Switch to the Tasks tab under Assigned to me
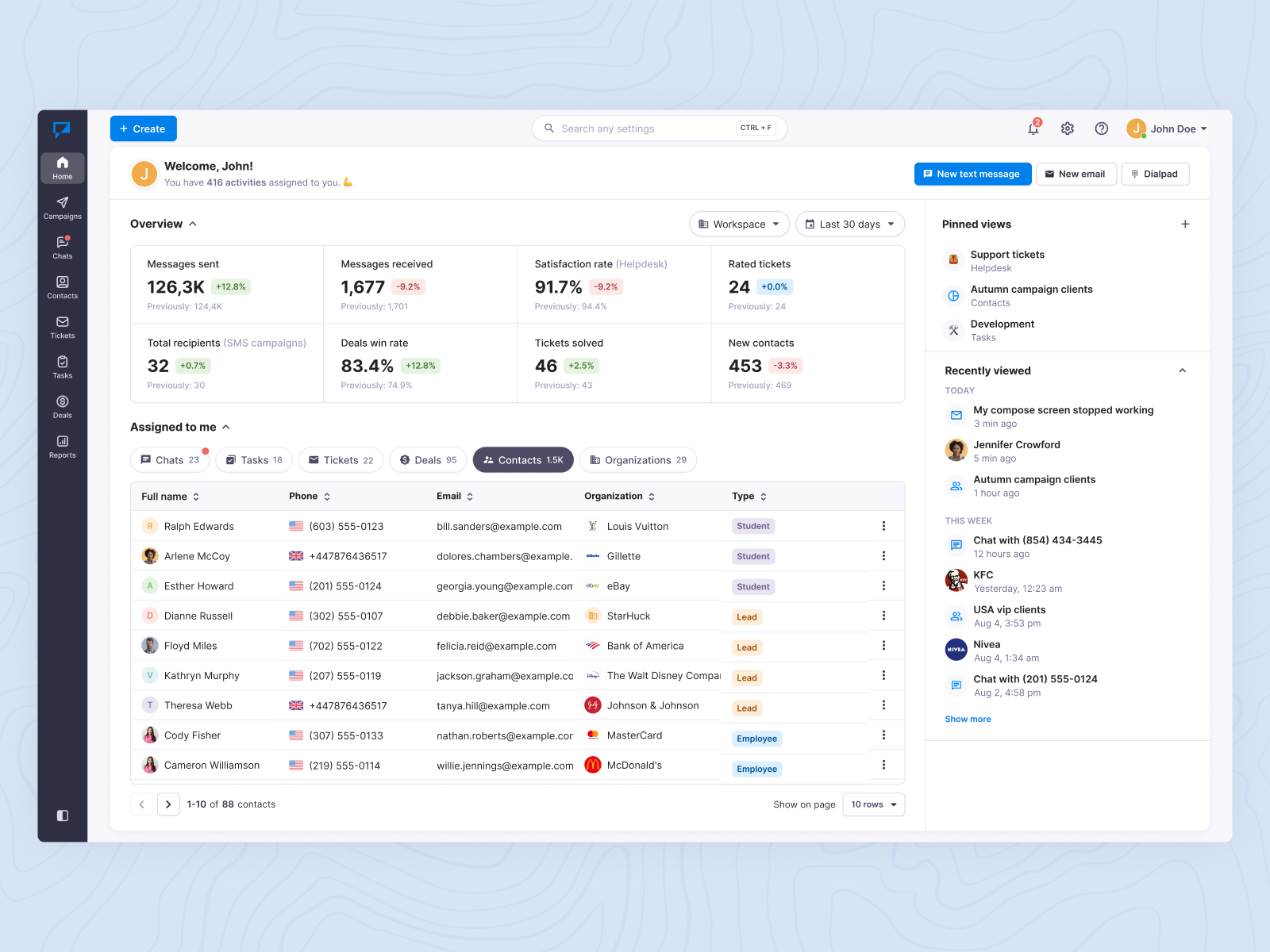 [x=253, y=459]
